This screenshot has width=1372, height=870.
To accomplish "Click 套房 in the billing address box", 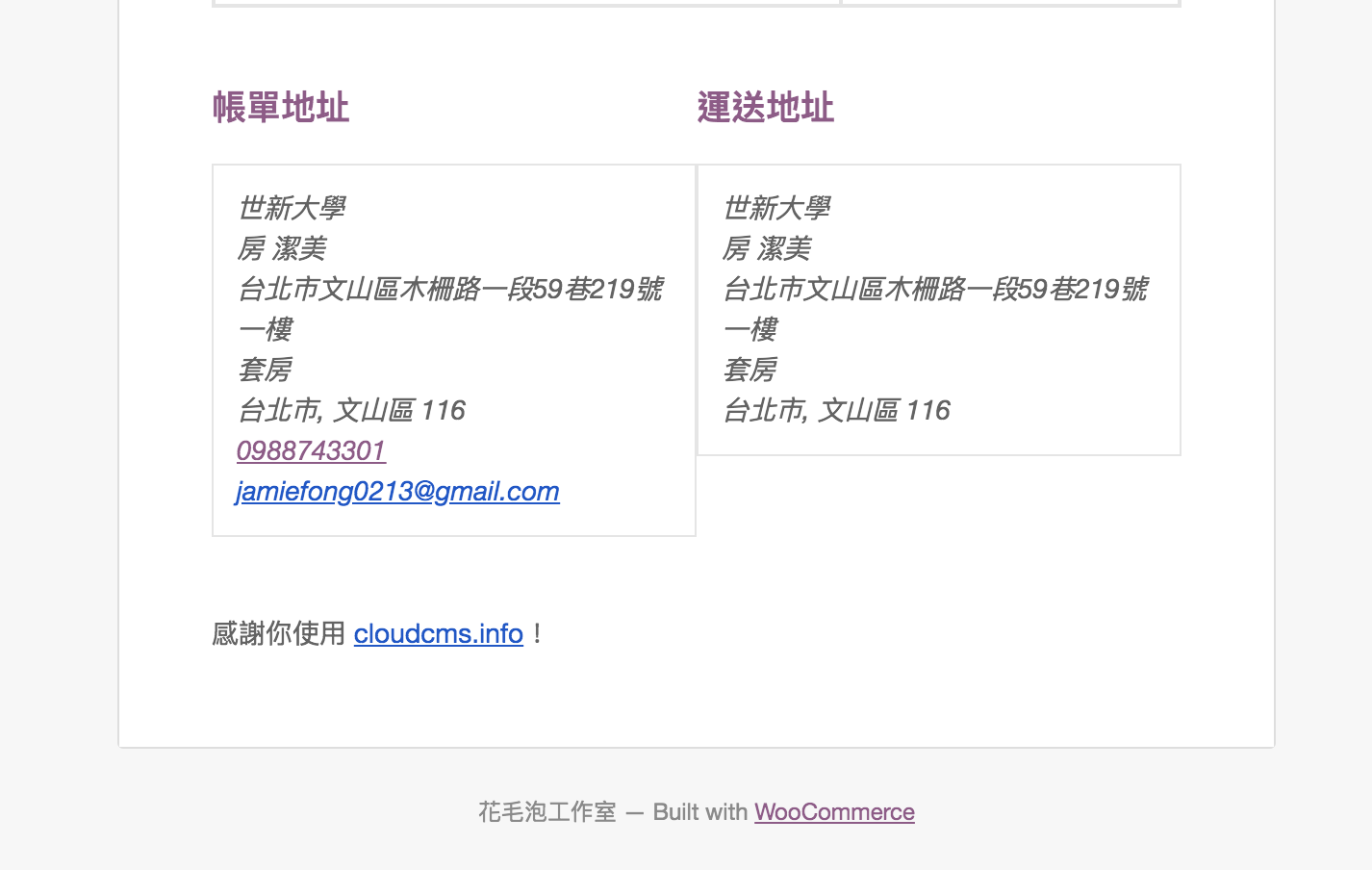I will coord(265,370).
